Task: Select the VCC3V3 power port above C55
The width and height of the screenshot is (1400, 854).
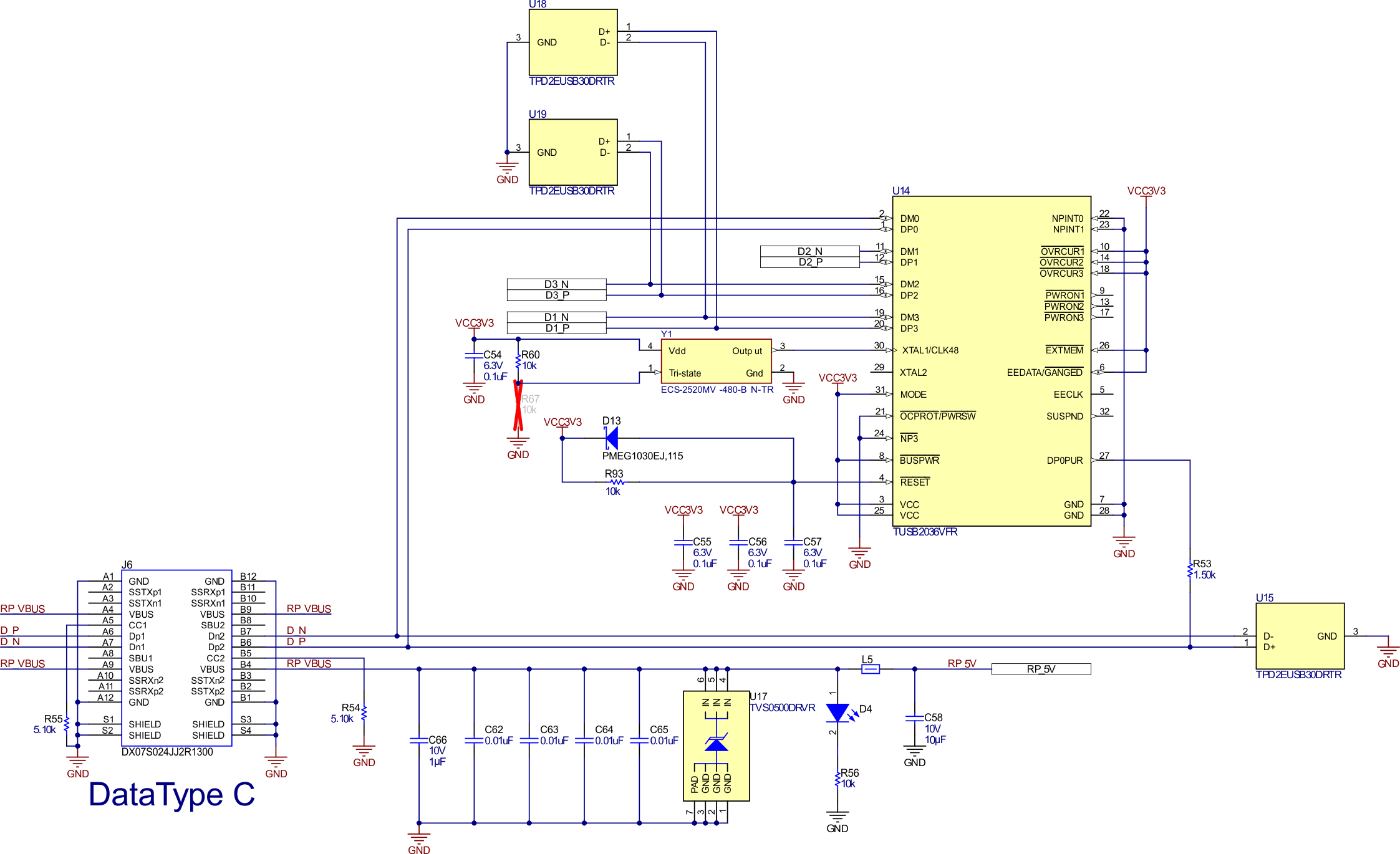Action: [x=683, y=510]
